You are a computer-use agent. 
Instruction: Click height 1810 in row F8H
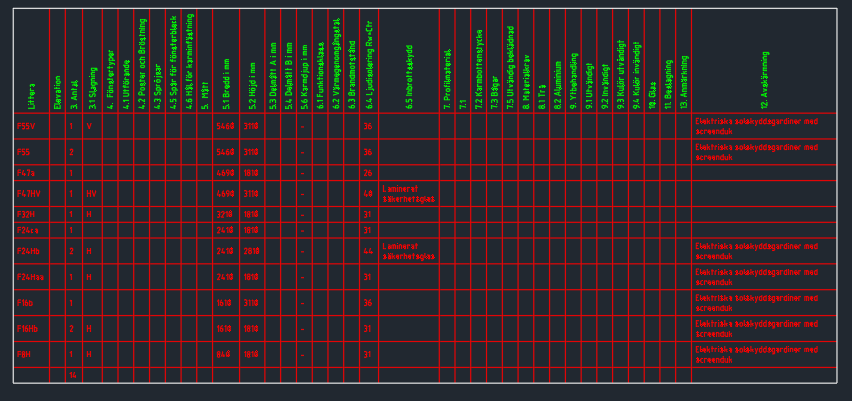250,355
